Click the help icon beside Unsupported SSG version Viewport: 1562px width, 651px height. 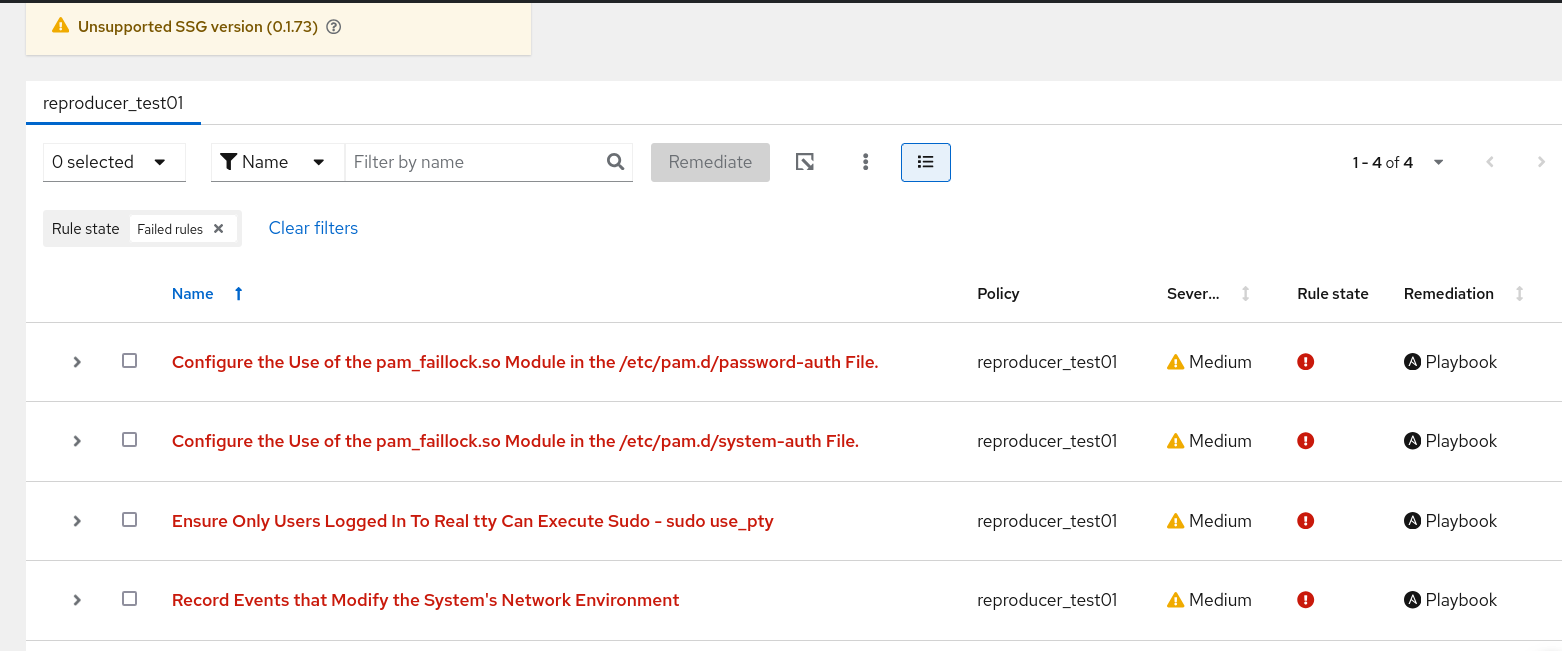334,28
